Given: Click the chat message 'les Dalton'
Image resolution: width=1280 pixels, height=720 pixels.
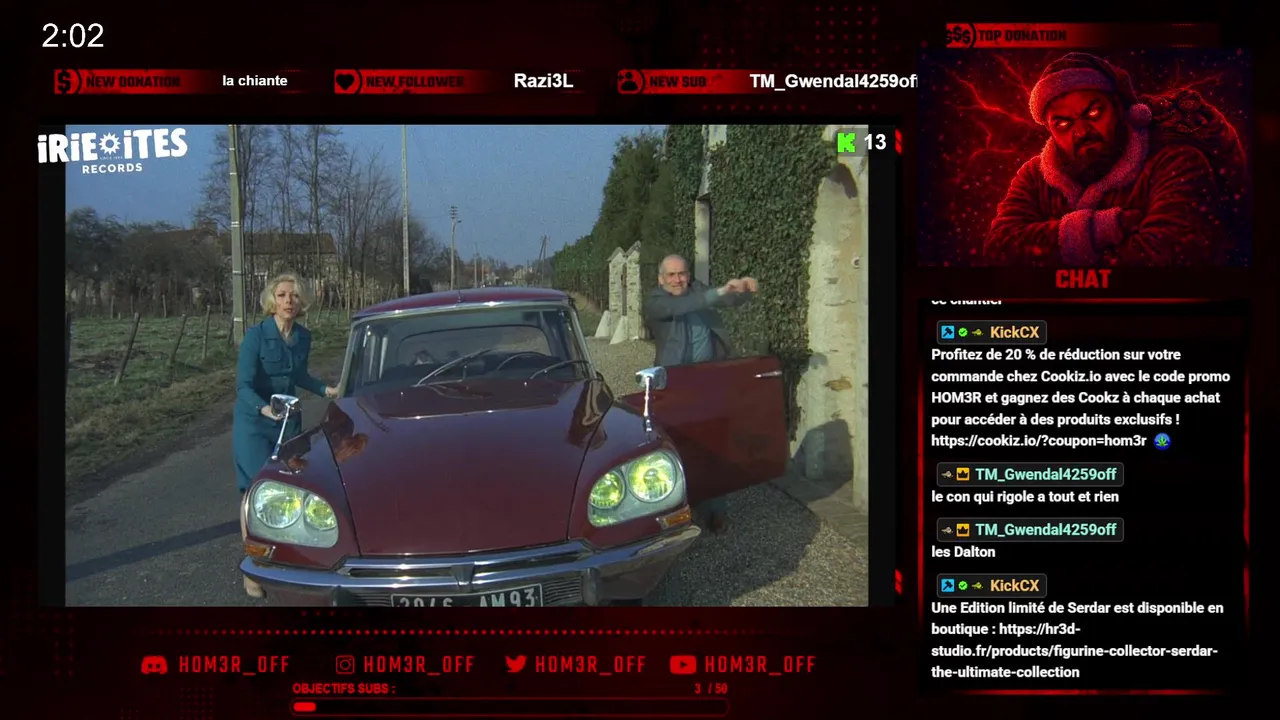Looking at the screenshot, I should click(963, 552).
